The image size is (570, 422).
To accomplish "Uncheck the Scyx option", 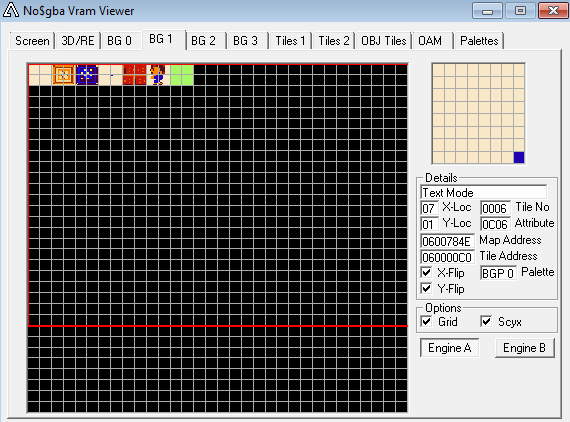I will [486, 321].
